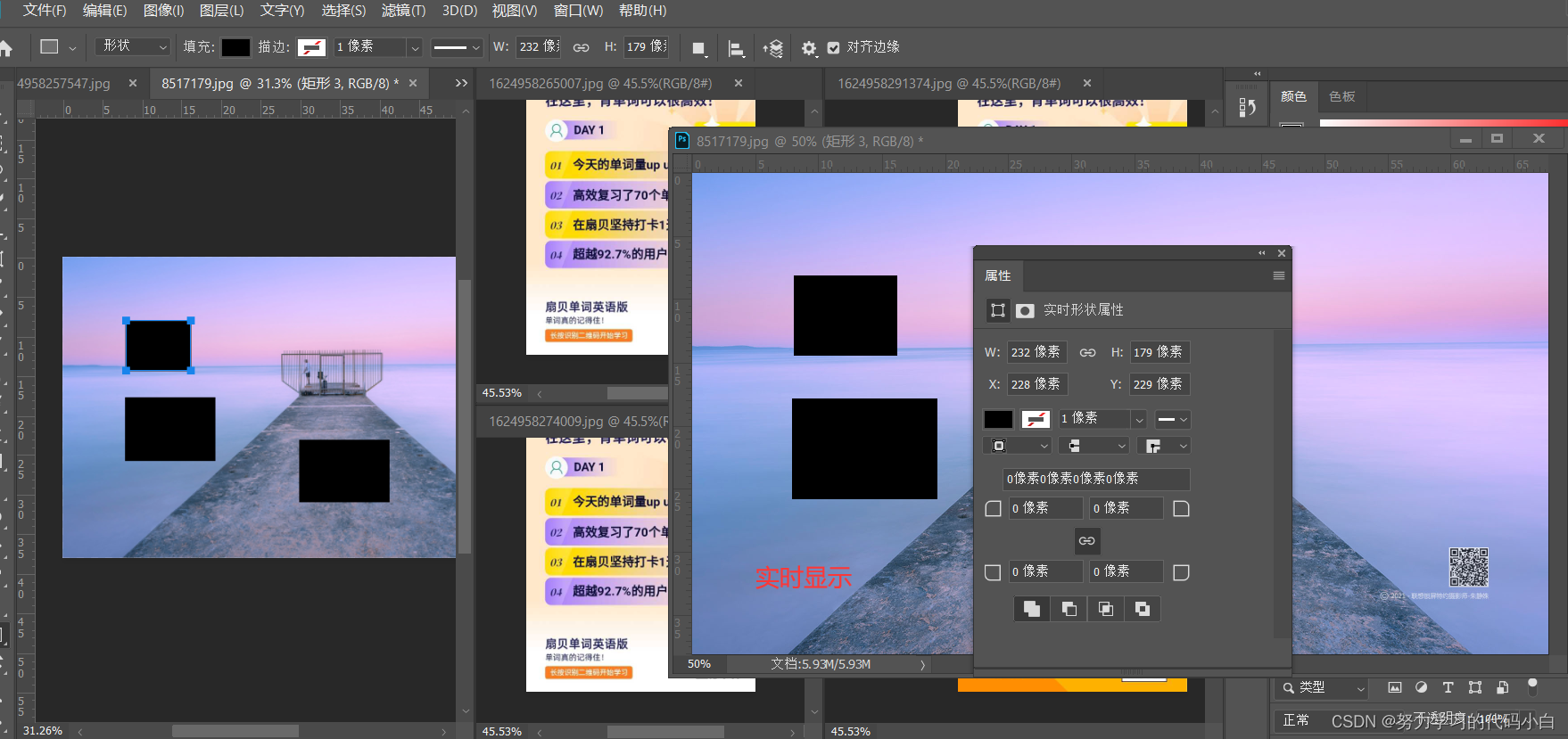
Task: Click the W field in 属性 panel
Action: [1036, 352]
